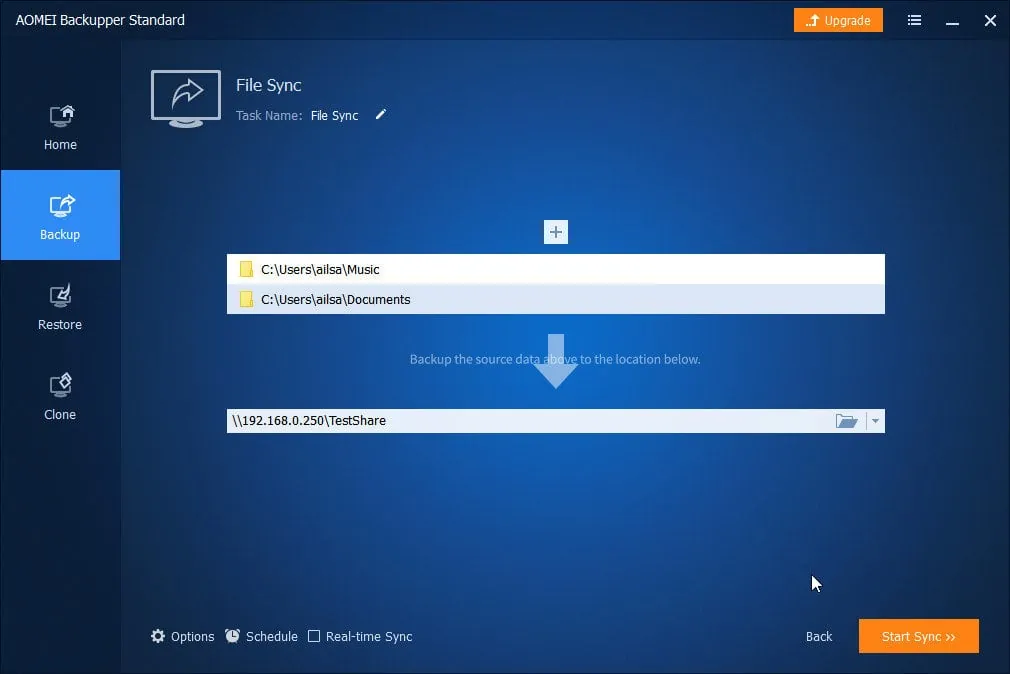
Task: Add a source folder with plus button
Action: click(556, 232)
